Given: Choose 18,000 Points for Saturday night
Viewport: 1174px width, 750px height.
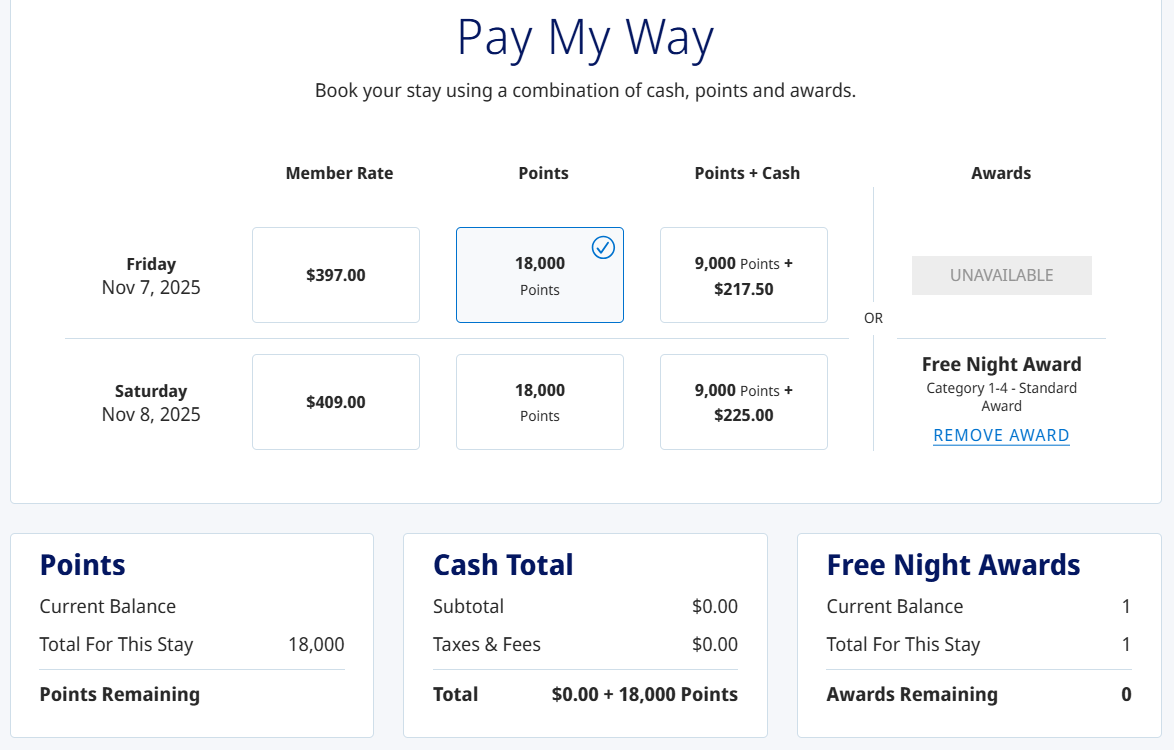Looking at the screenshot, I should point(540,401).
